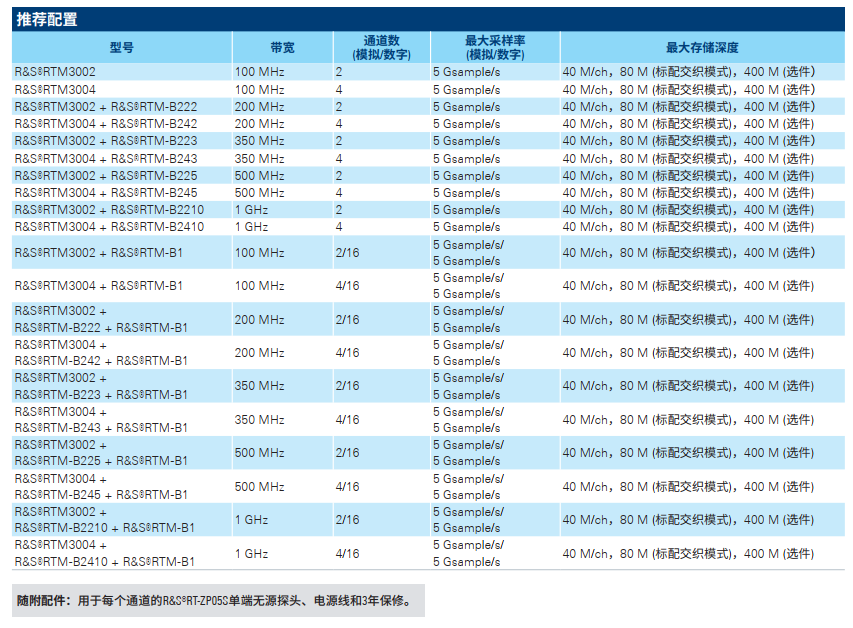Screen dimensions: 853x628
Task: Click the 通道数 (模拟/数字) column header
Action: point(381,47)
